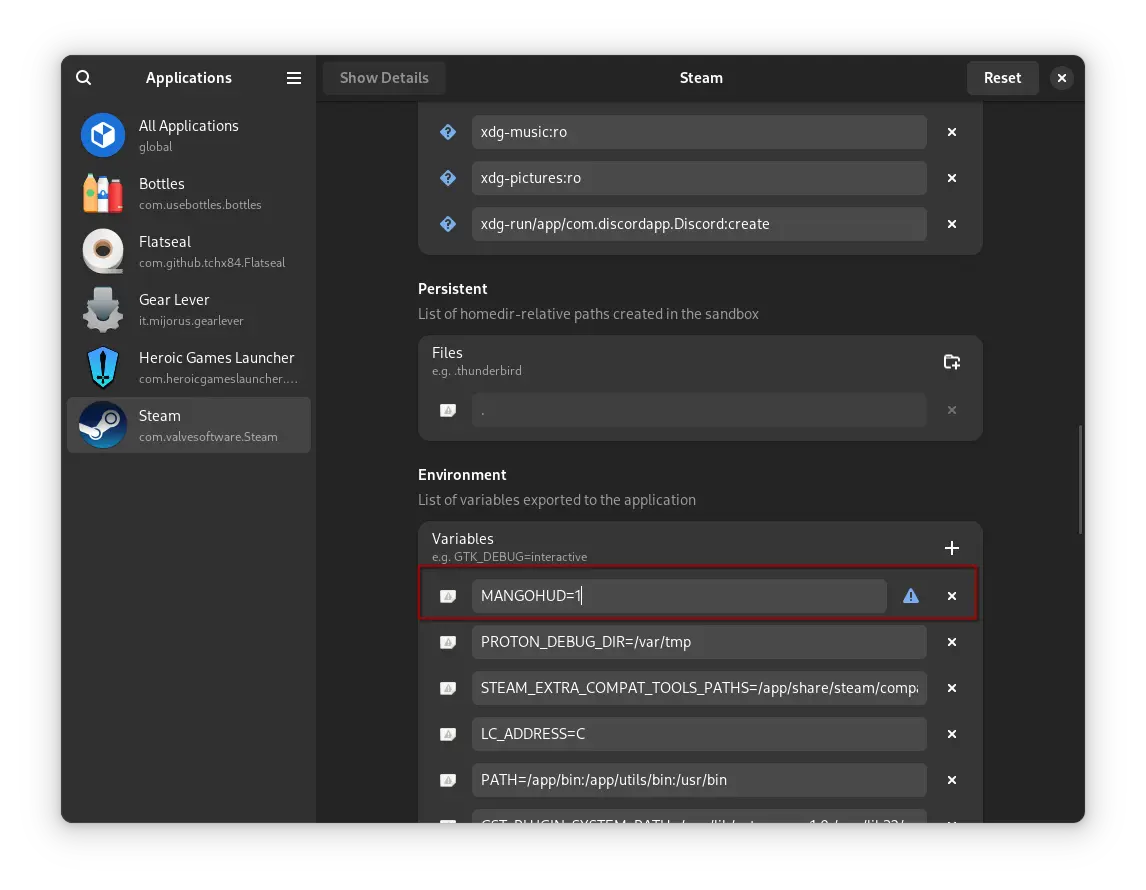Edit the STEAM_EXTRA_COMPAT_TOOLS_PATHS field

(x=699, y=688)
